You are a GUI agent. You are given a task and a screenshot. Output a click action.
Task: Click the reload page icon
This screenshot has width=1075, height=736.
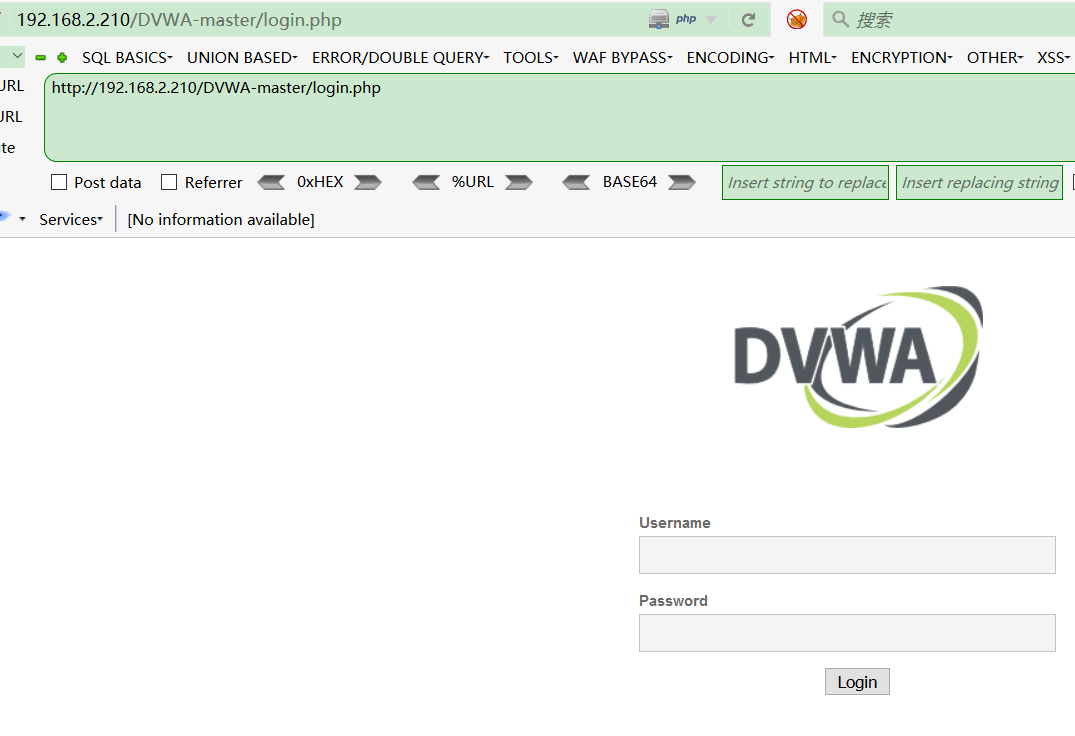(748, 20)
